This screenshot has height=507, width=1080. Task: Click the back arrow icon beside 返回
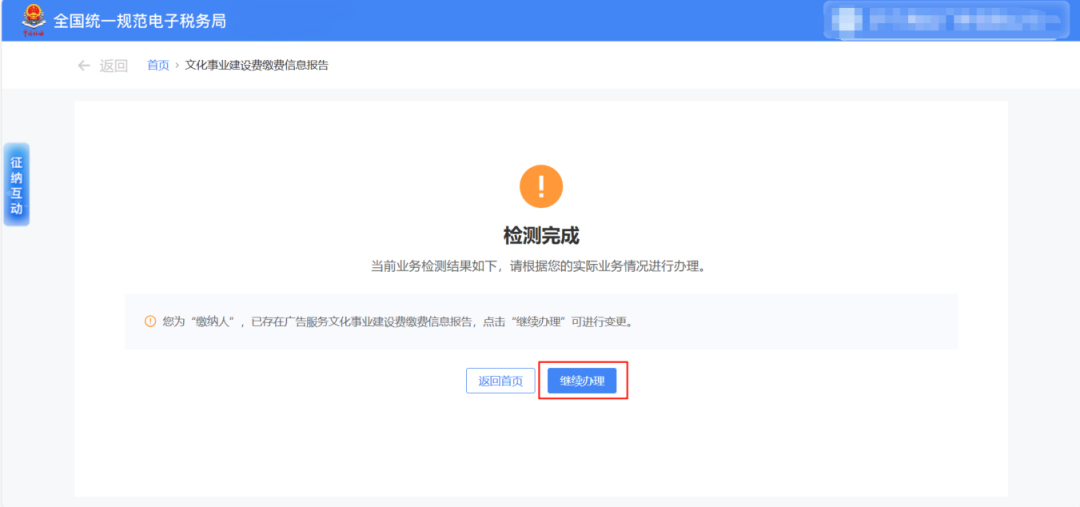click(84, 65)
